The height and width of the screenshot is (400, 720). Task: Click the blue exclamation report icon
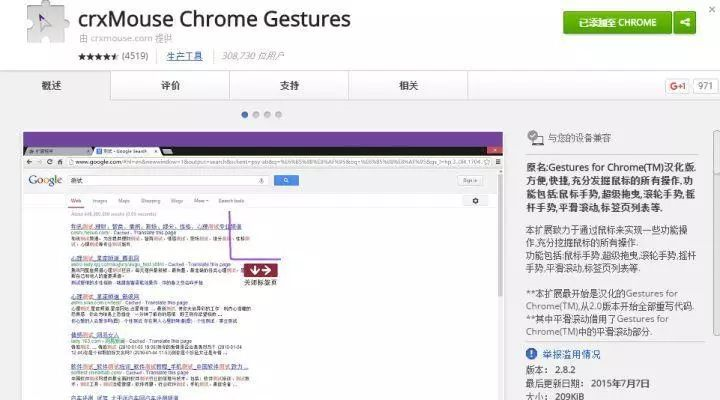[x=531, y=354]
